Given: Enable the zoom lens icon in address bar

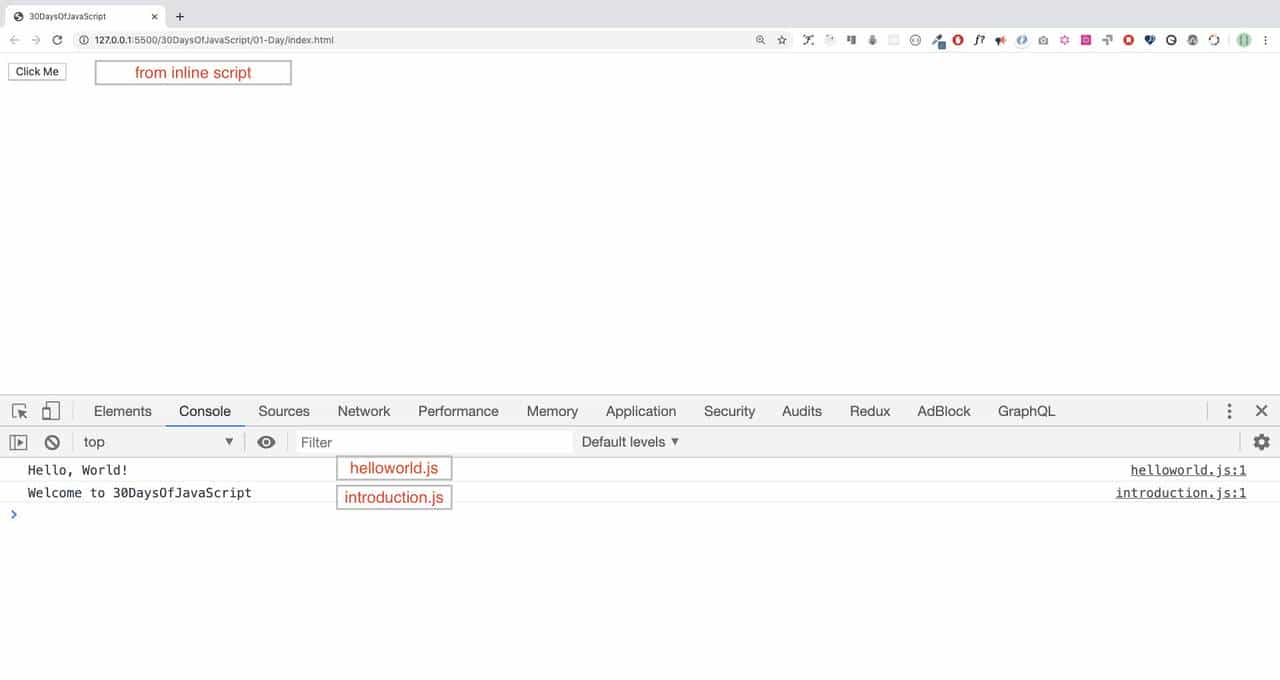Looking at the screenshot, I should coord(757,40).
